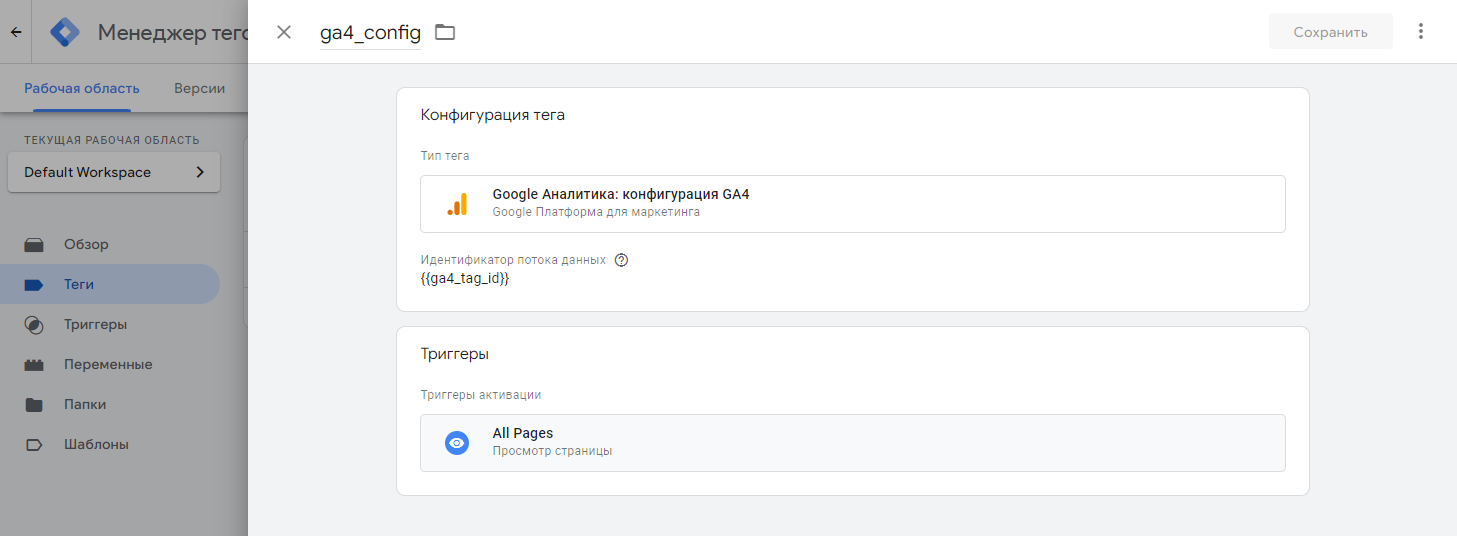The image size is (1457, 536).
Task: Click the Текущая рабочая область label
Action: [x=112, y=140]
